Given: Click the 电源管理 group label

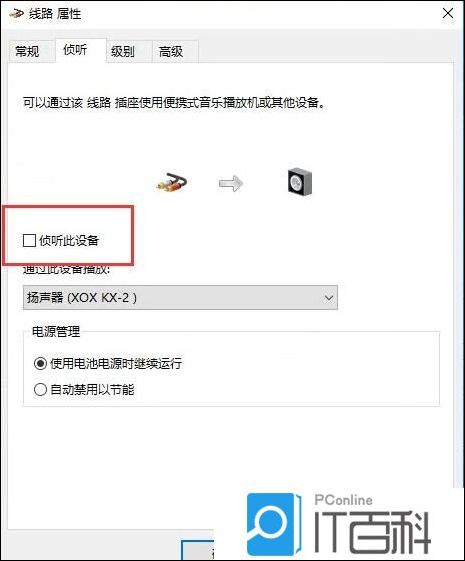Looking at the screenshot, I should point(56,332).
